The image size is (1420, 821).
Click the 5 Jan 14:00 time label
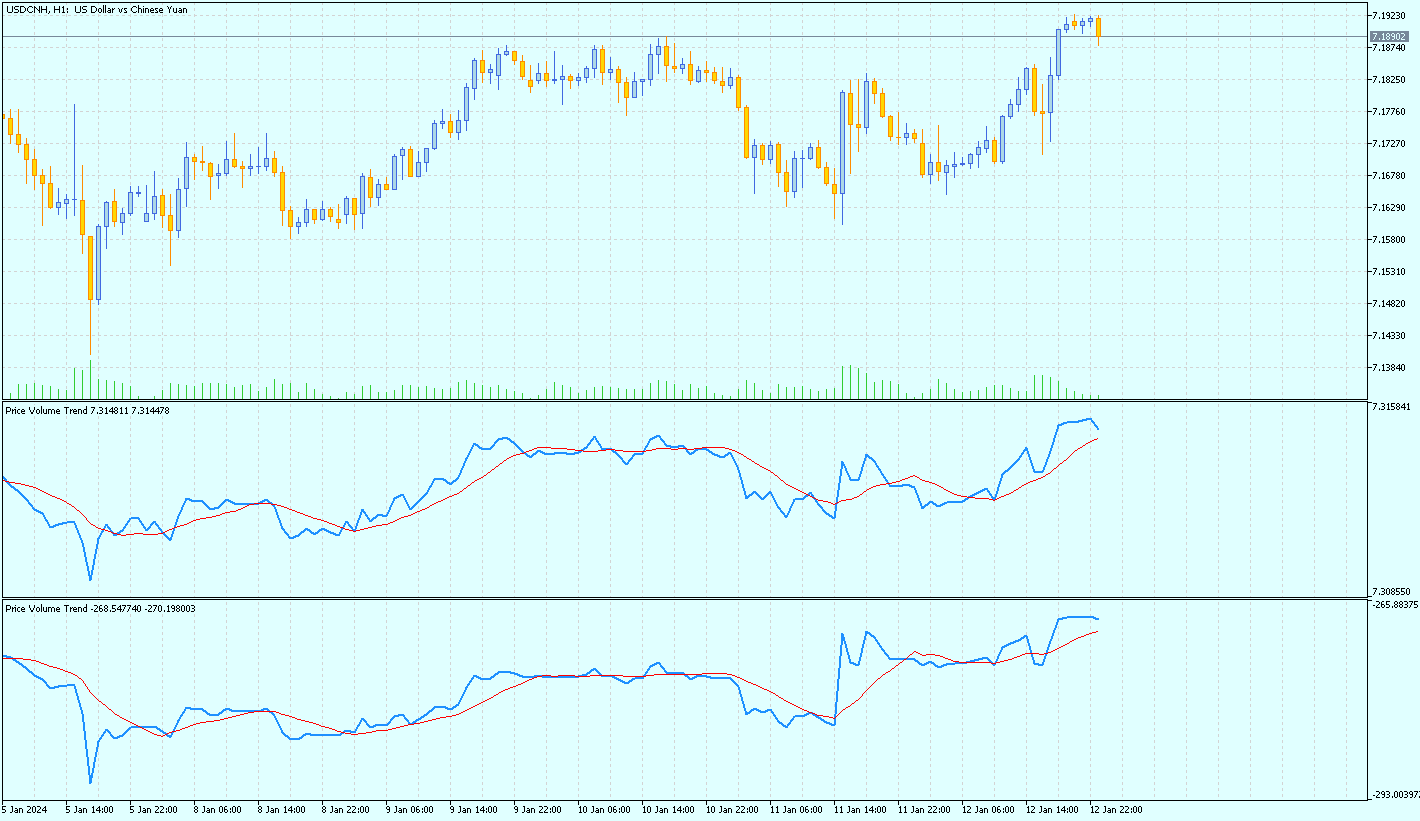click(90, 809)
